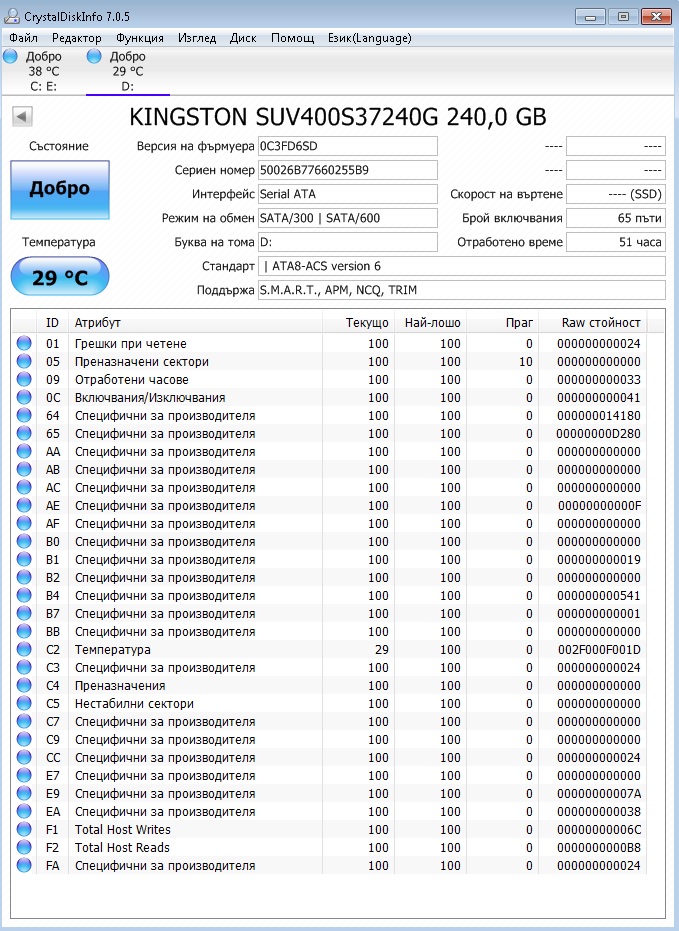Viewport: 679px width, 931px height.
Task: Click raw value 0000000000B8
Action: click(599, 847)
